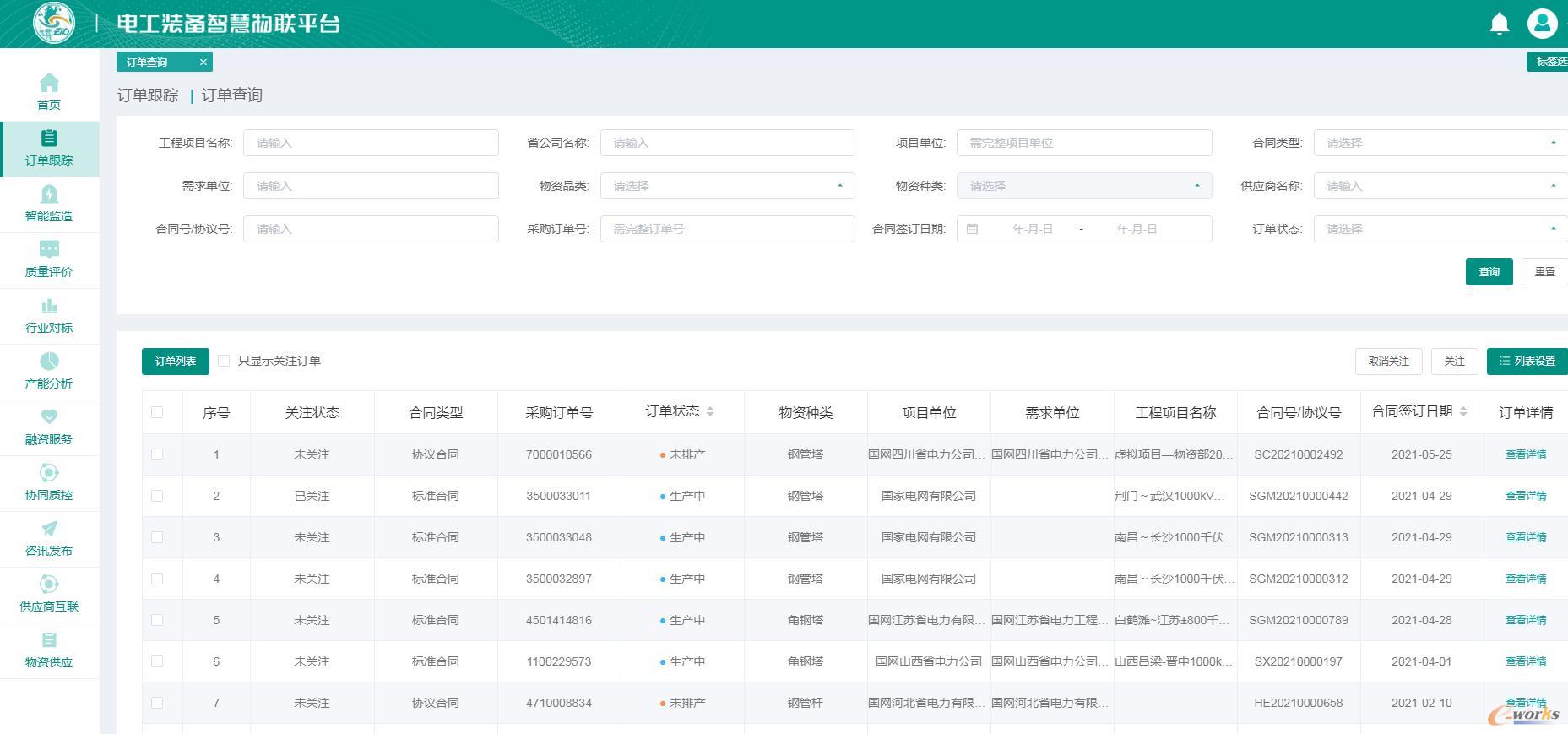Focus the 采购订单号 input field

point(727,229)
